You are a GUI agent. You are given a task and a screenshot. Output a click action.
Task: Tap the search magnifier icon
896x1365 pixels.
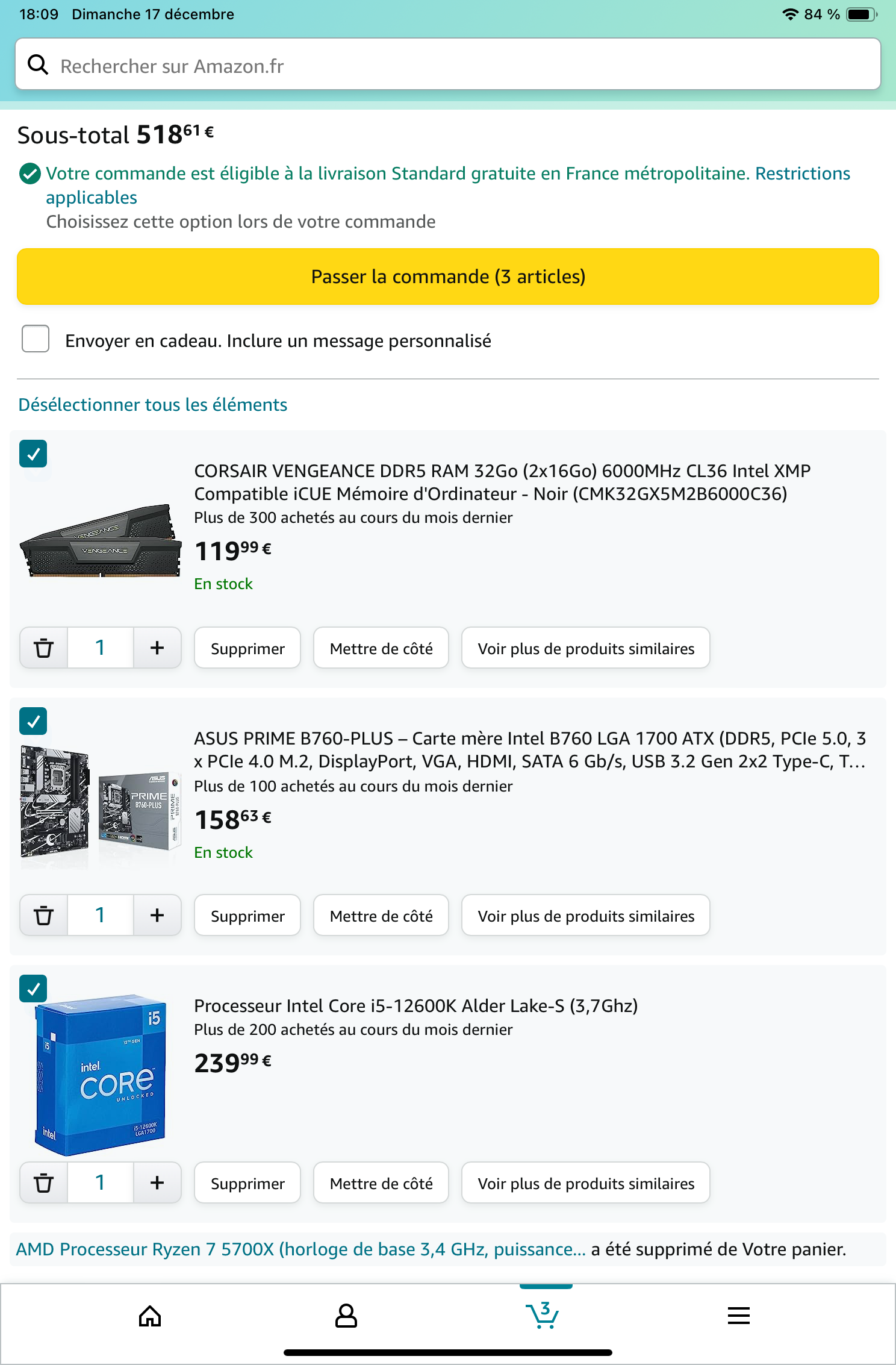click(x=38, y=65)
